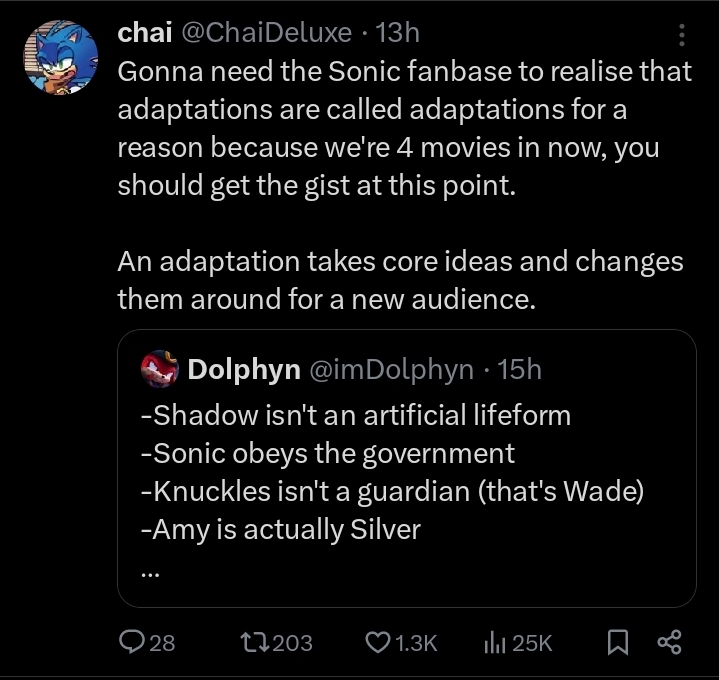Open the Dolphyn display name
The height and width of the screenshot is (680, 719).
(244, 369)
